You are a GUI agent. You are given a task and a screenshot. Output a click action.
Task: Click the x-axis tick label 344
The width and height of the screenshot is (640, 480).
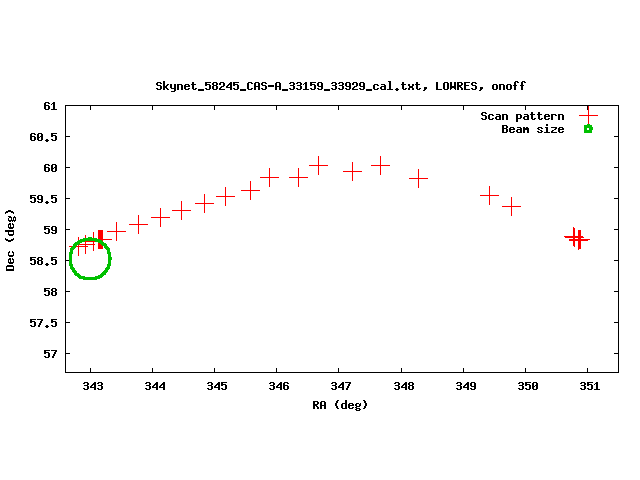pos(155,386)
